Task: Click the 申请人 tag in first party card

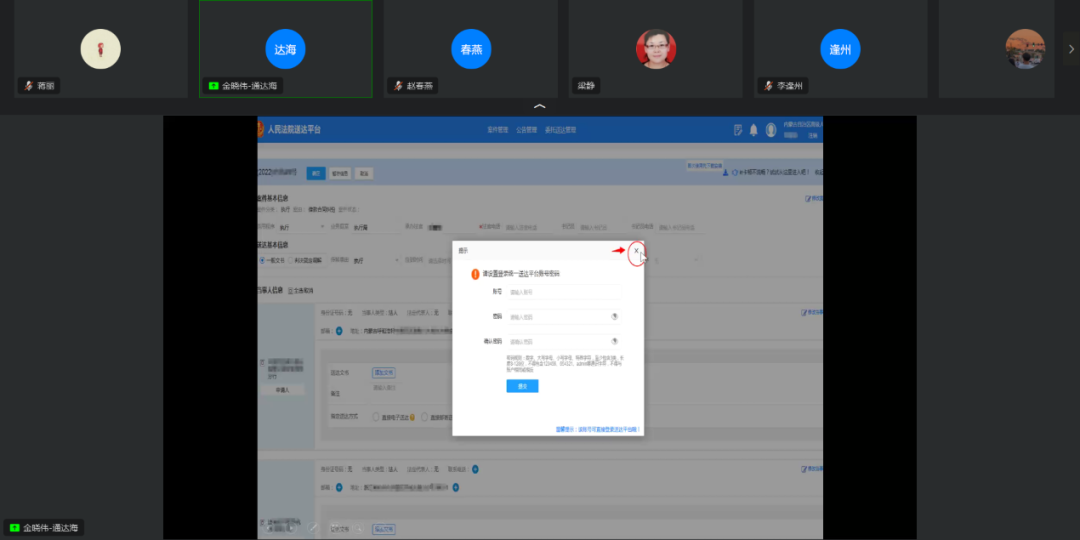Action: (282, 390)
